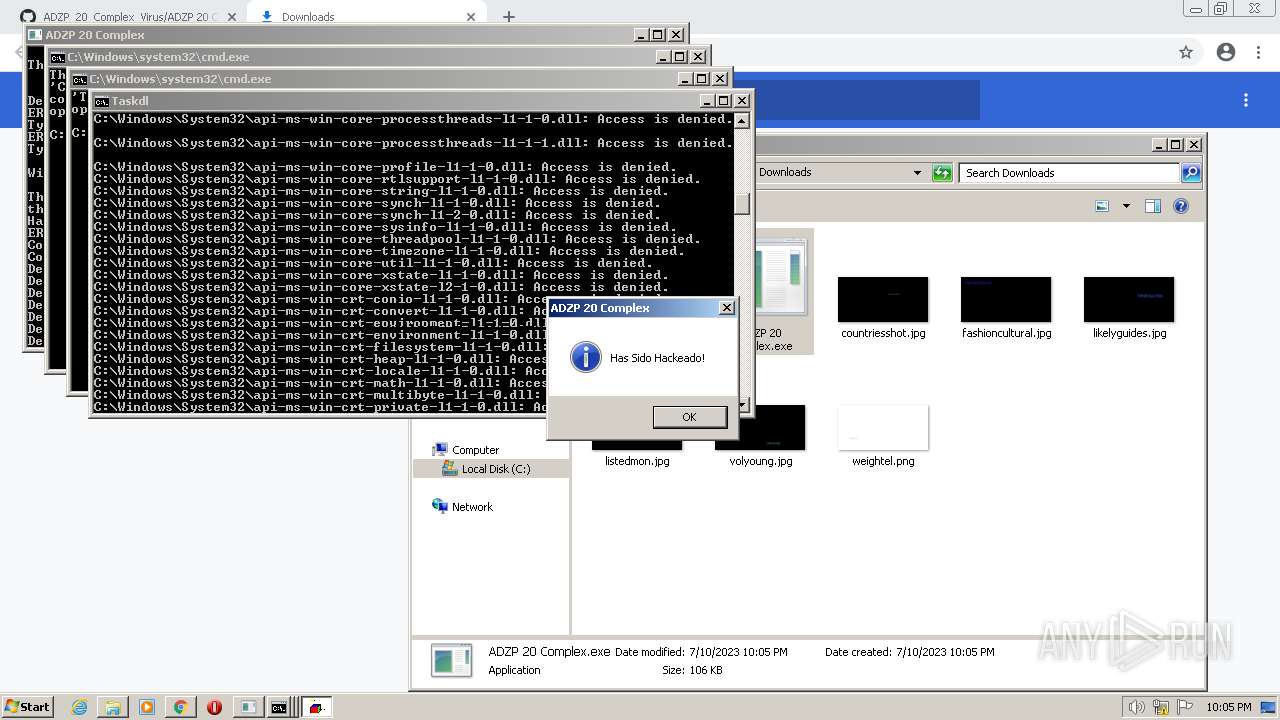The width and height of the screenshot is (1280, 720).
Task: Switch to the ADZP 20 Complex GitHub tab
Action: (x=130, y=17)
